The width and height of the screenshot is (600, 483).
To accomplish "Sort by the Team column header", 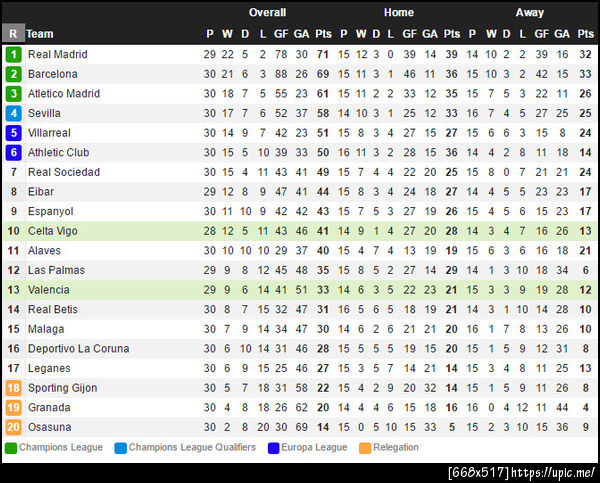I will click(41, 33).
